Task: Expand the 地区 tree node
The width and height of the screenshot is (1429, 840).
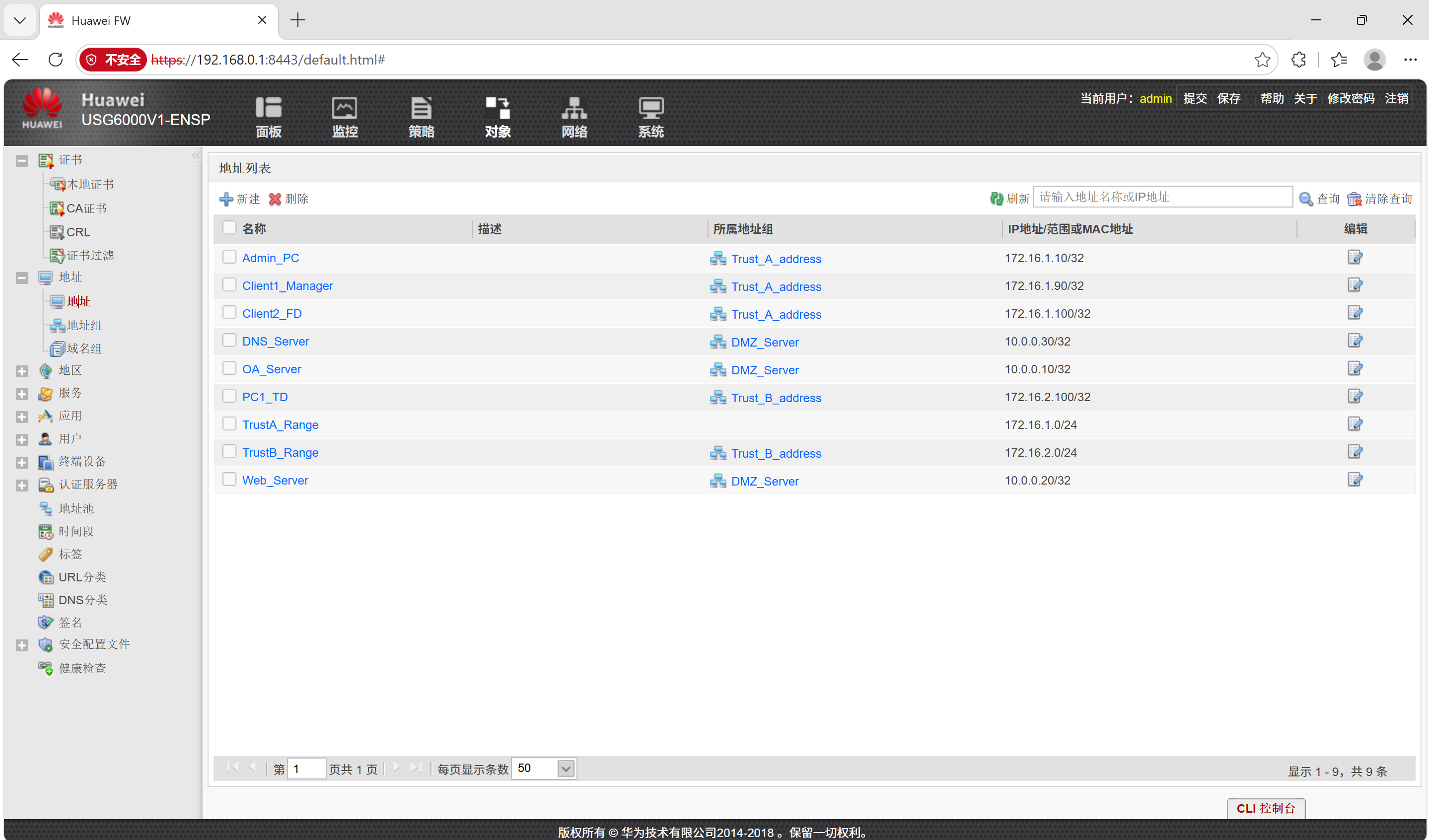Action: 21,371
